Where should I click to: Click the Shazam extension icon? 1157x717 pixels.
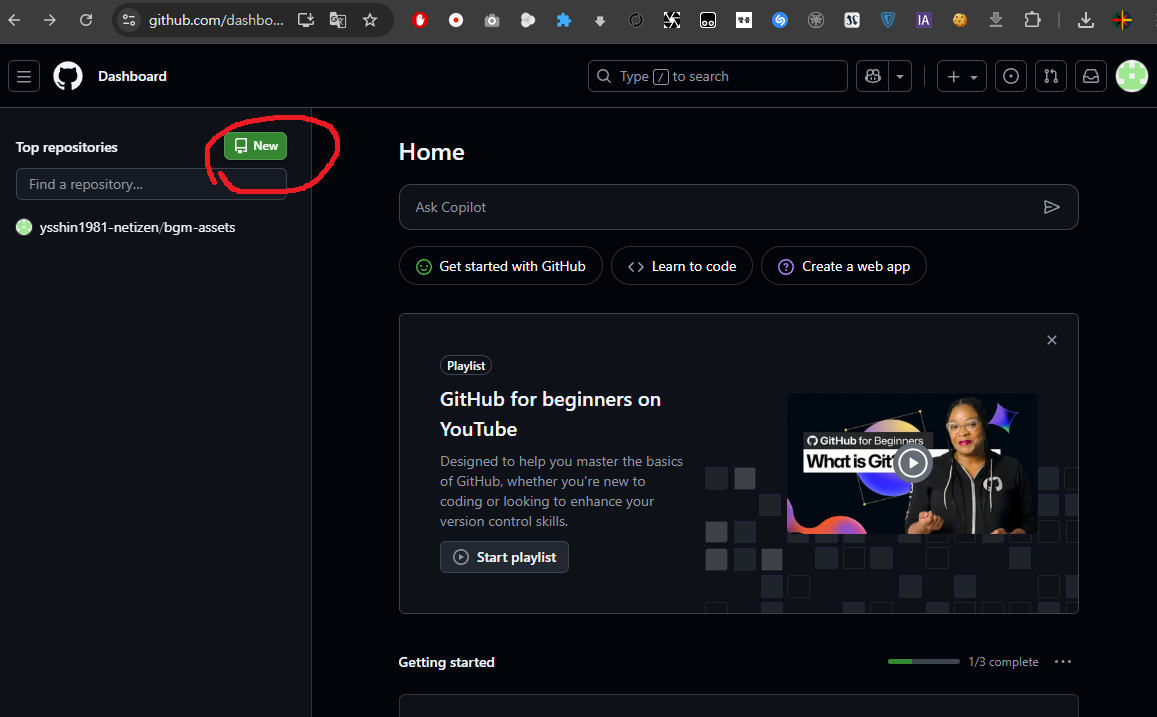[x=780, y=21]
